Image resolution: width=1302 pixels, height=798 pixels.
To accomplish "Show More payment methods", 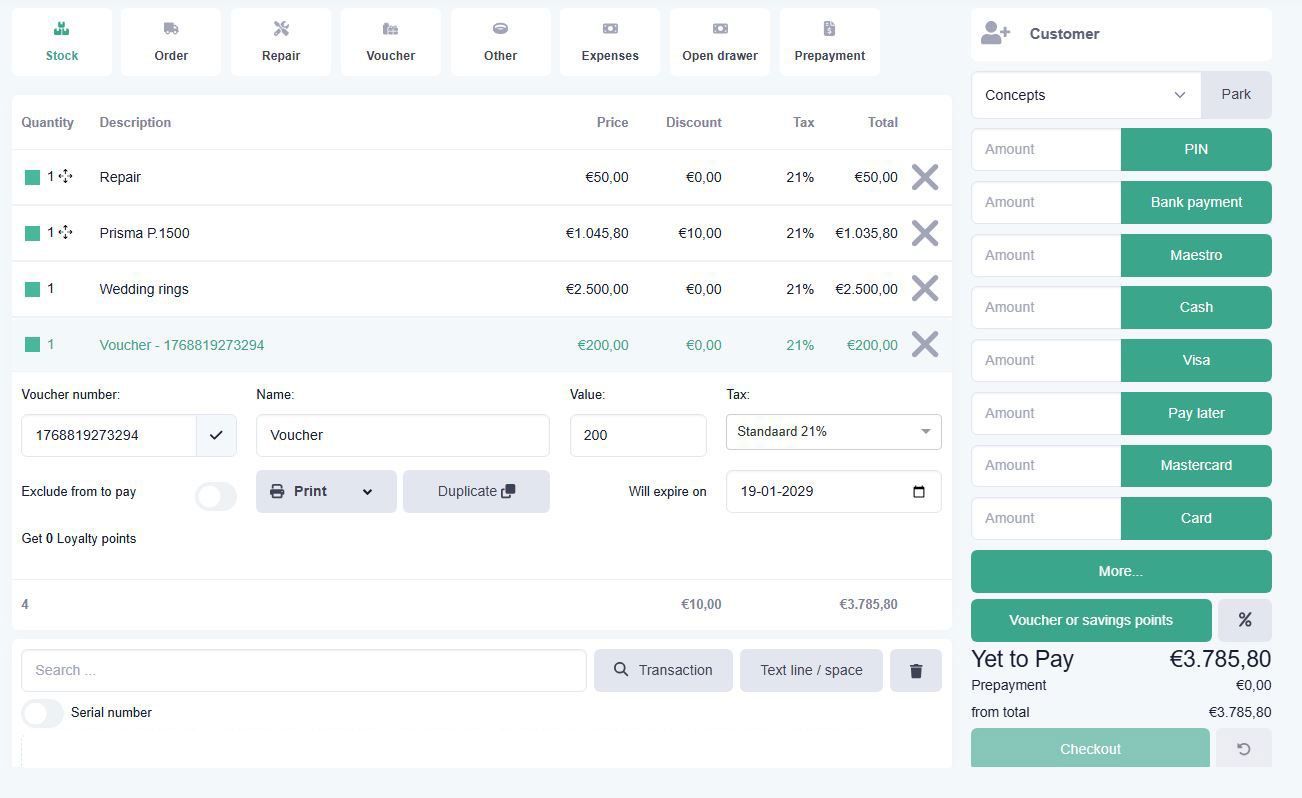I will pyautogui.click(x=1121, y=571).
